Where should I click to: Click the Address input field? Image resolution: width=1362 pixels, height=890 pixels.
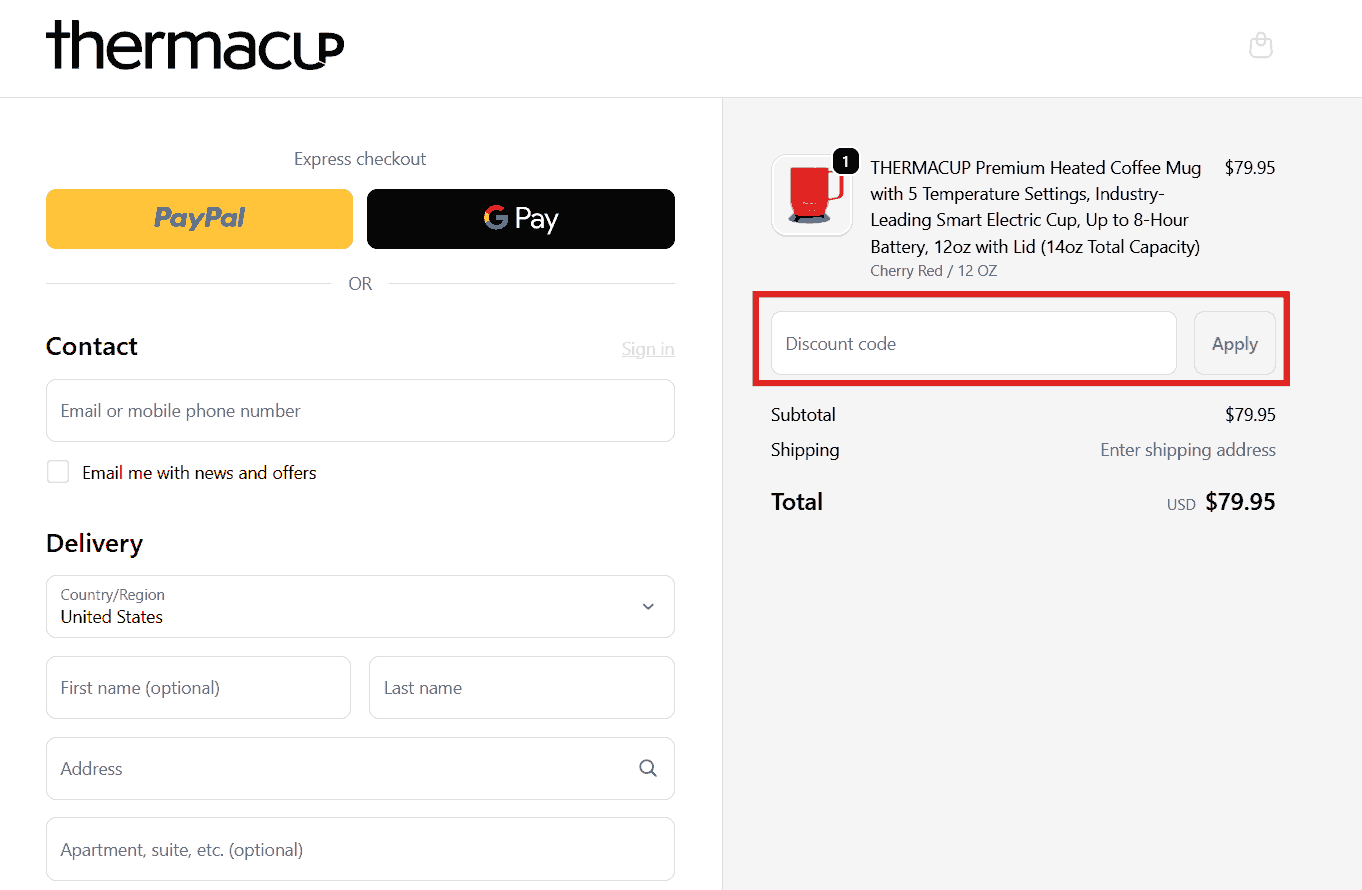tap(340, 768)
